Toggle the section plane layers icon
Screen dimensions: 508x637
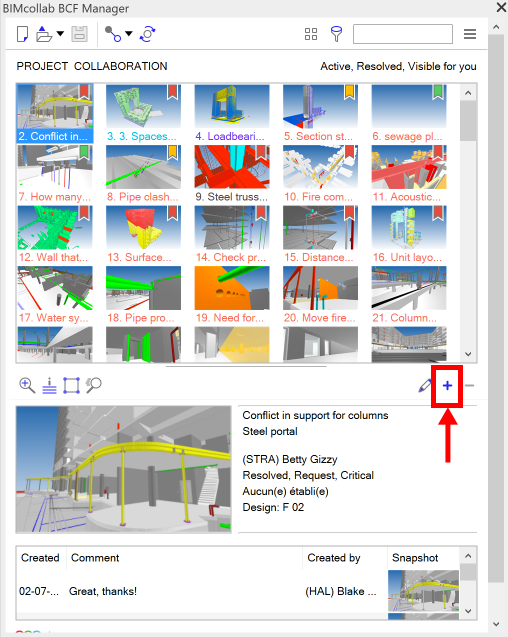pos(50,385)
